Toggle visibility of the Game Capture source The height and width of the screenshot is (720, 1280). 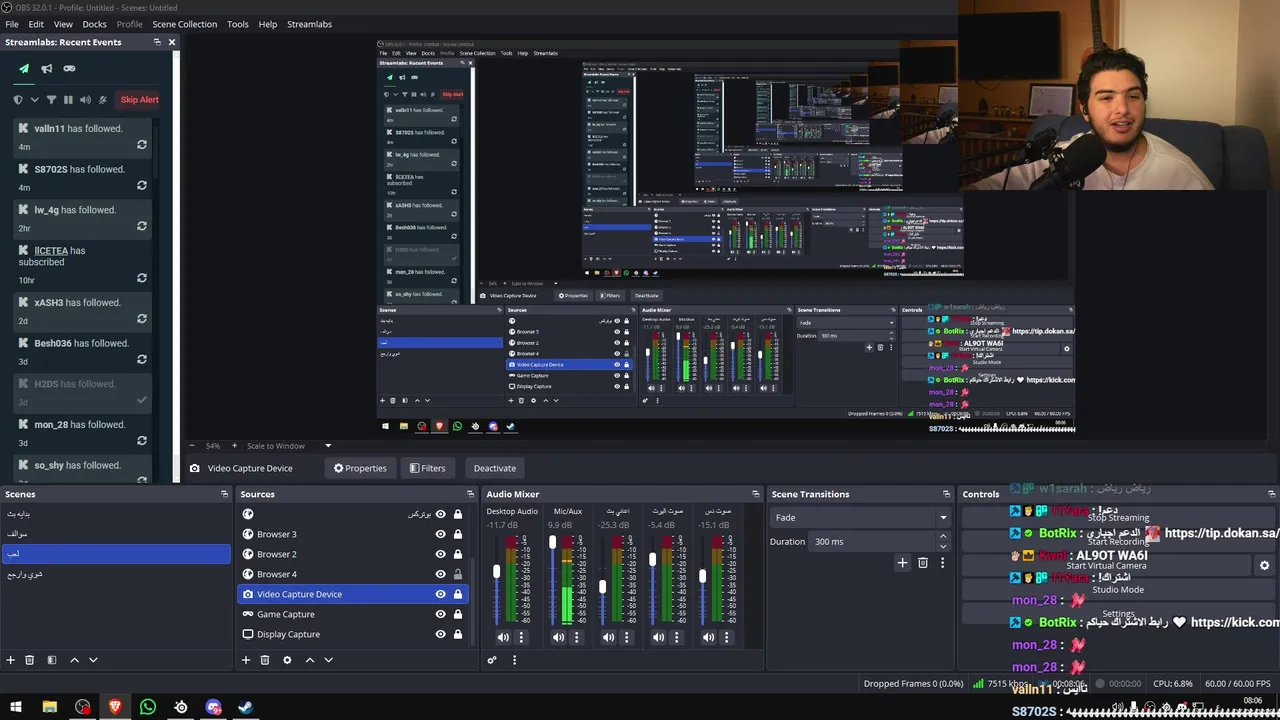click(x=440, y=614)
